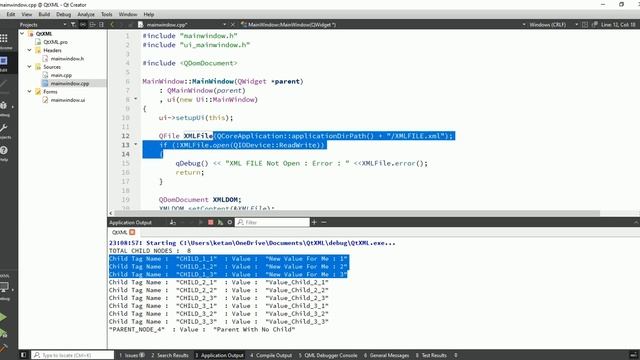Start debugging with green bug arrow
This screenshot has height=360, width=640.
coord(4,333)
